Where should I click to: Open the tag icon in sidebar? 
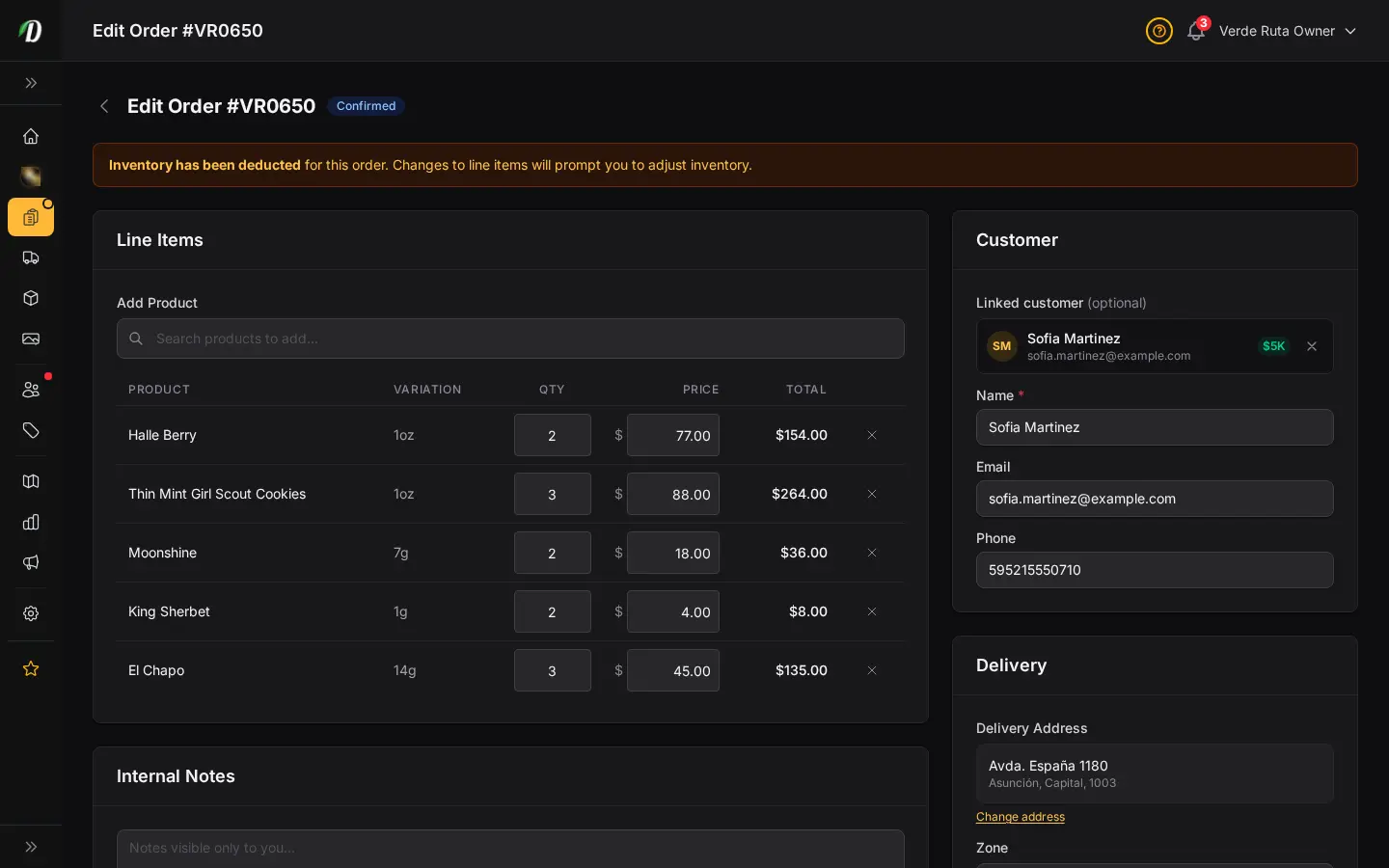(x=31, y=430)
